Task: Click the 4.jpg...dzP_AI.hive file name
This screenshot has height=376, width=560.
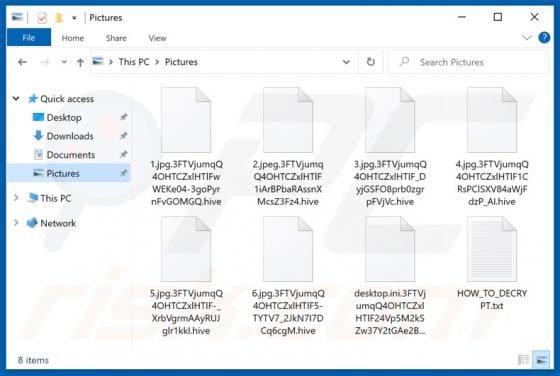Action: (492, 183)
